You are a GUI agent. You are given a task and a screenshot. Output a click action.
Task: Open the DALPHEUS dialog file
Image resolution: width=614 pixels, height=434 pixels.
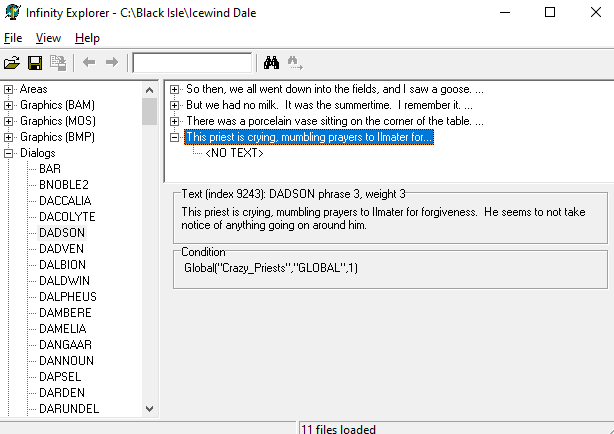68,297
